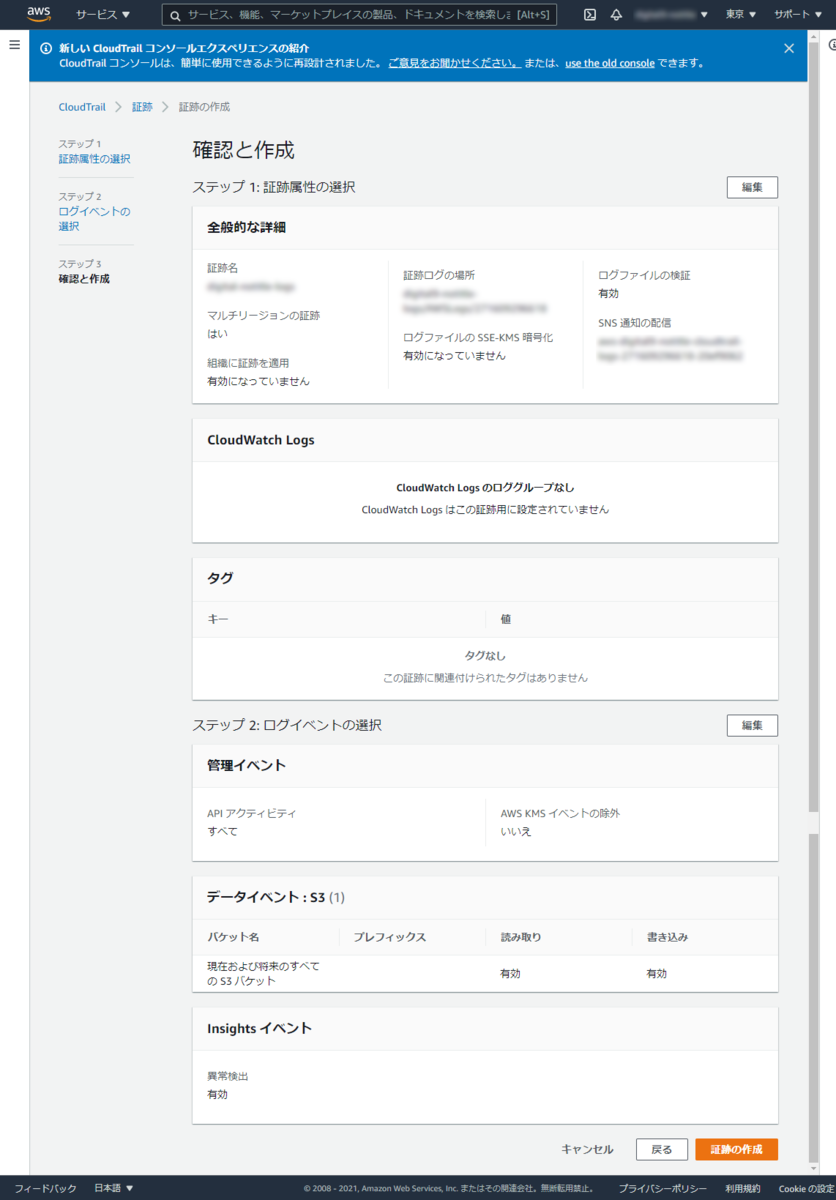
Task: Go to step 1 証跡属性の選択 link
Action: click(94, 159)
